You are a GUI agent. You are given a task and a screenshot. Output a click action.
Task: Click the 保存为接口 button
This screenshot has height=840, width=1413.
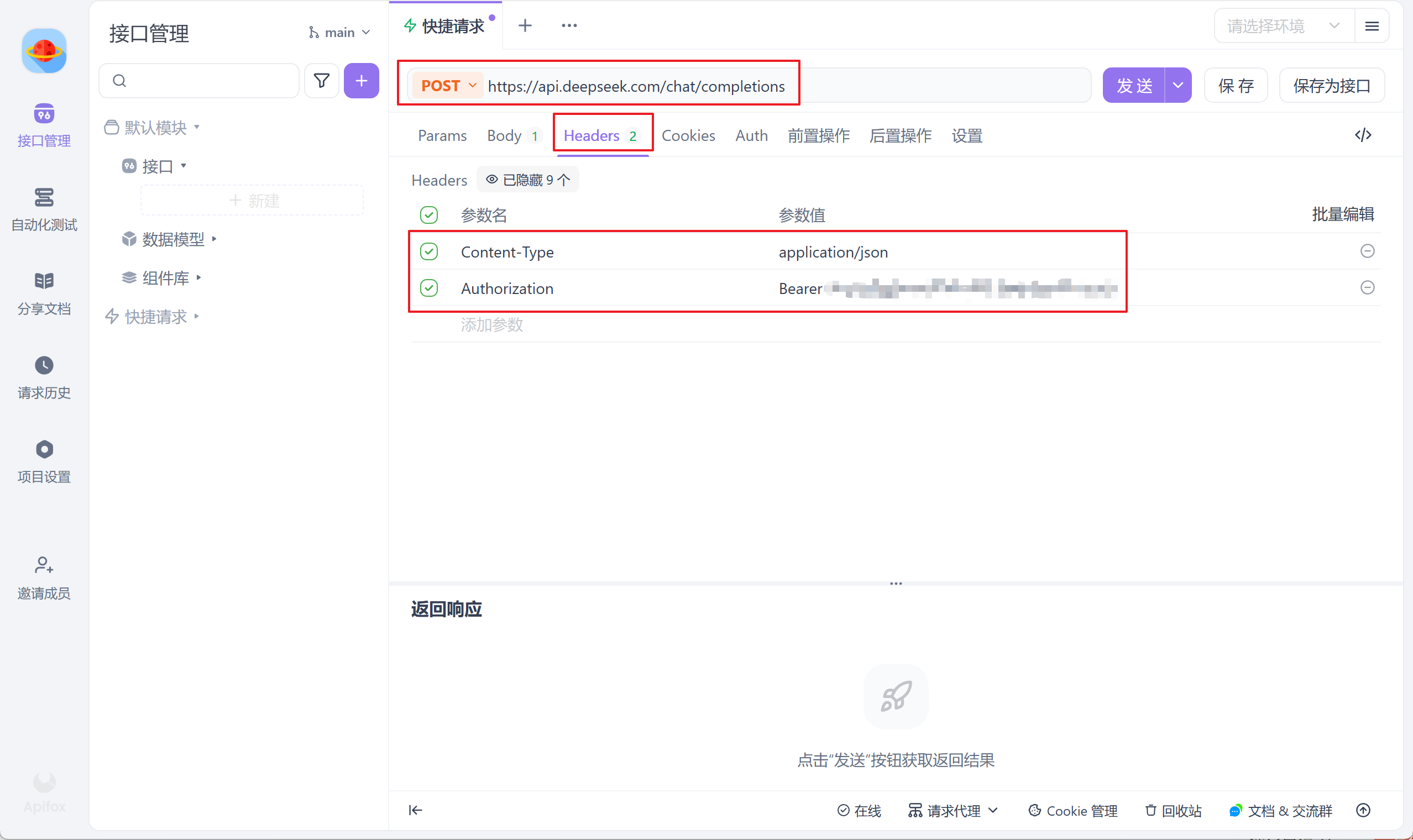click(x=1331, y=86)
